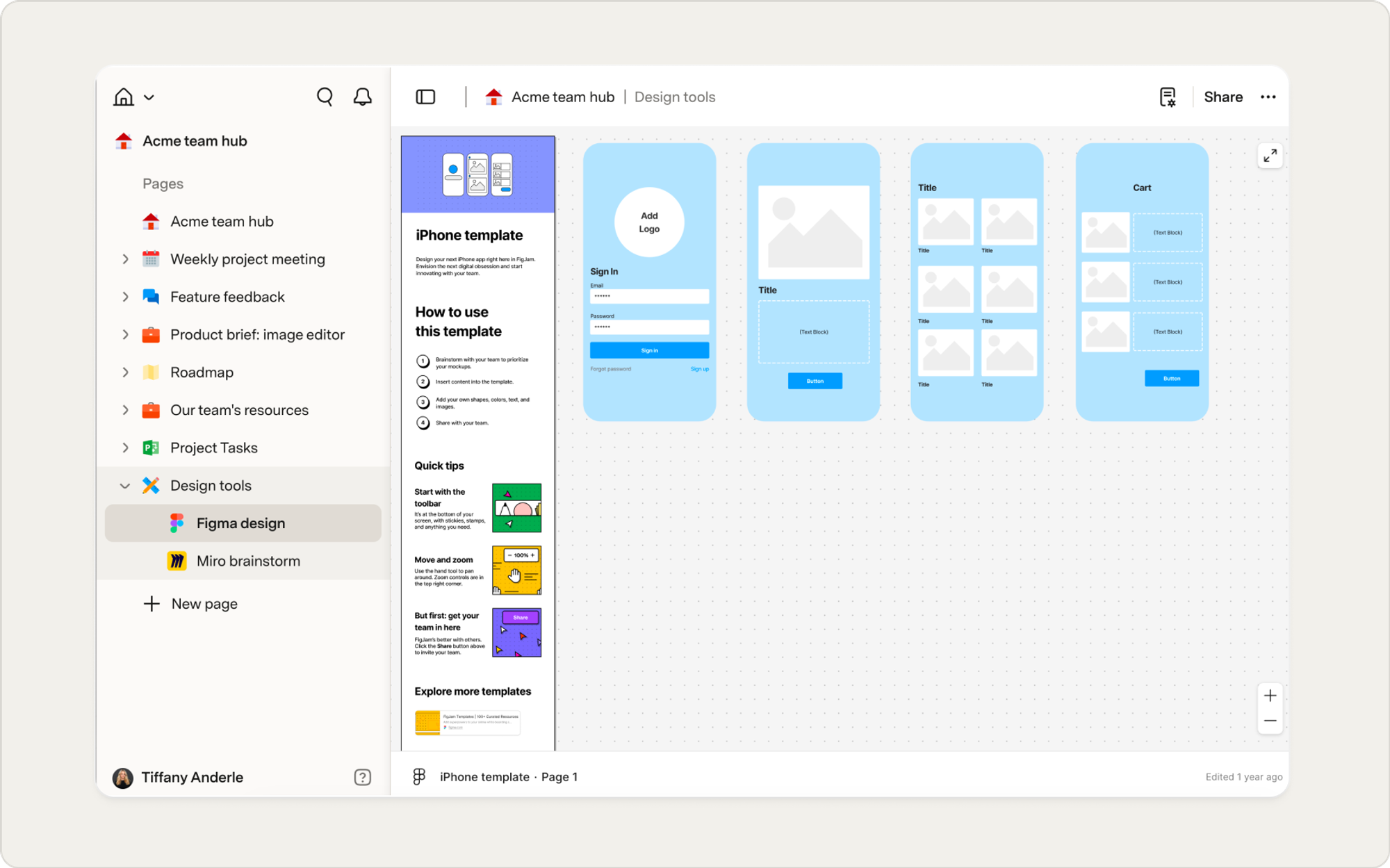Open the Roadmap page

(x=202, y=372)
